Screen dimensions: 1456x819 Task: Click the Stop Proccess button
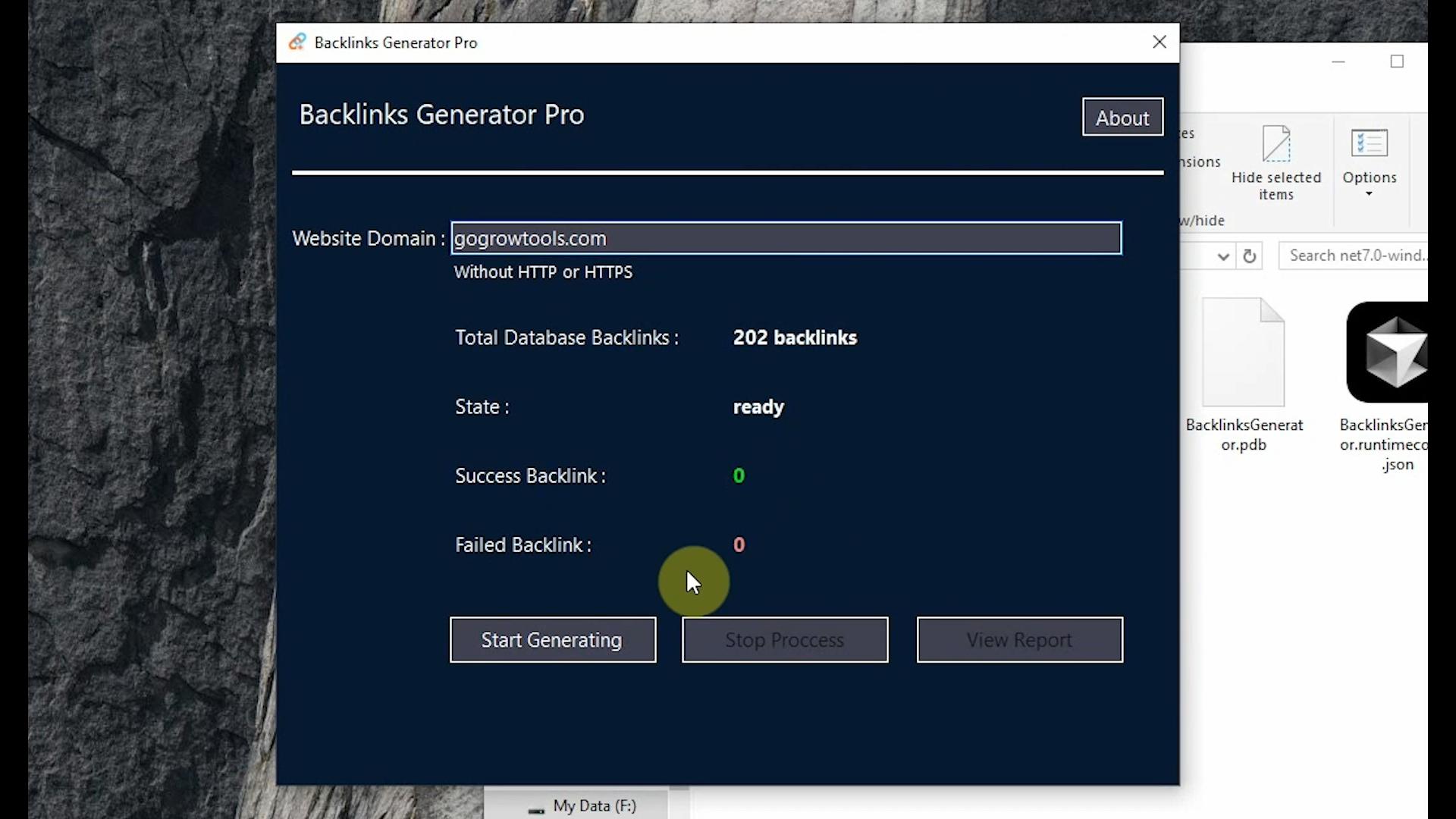click(x=785, y=640)
